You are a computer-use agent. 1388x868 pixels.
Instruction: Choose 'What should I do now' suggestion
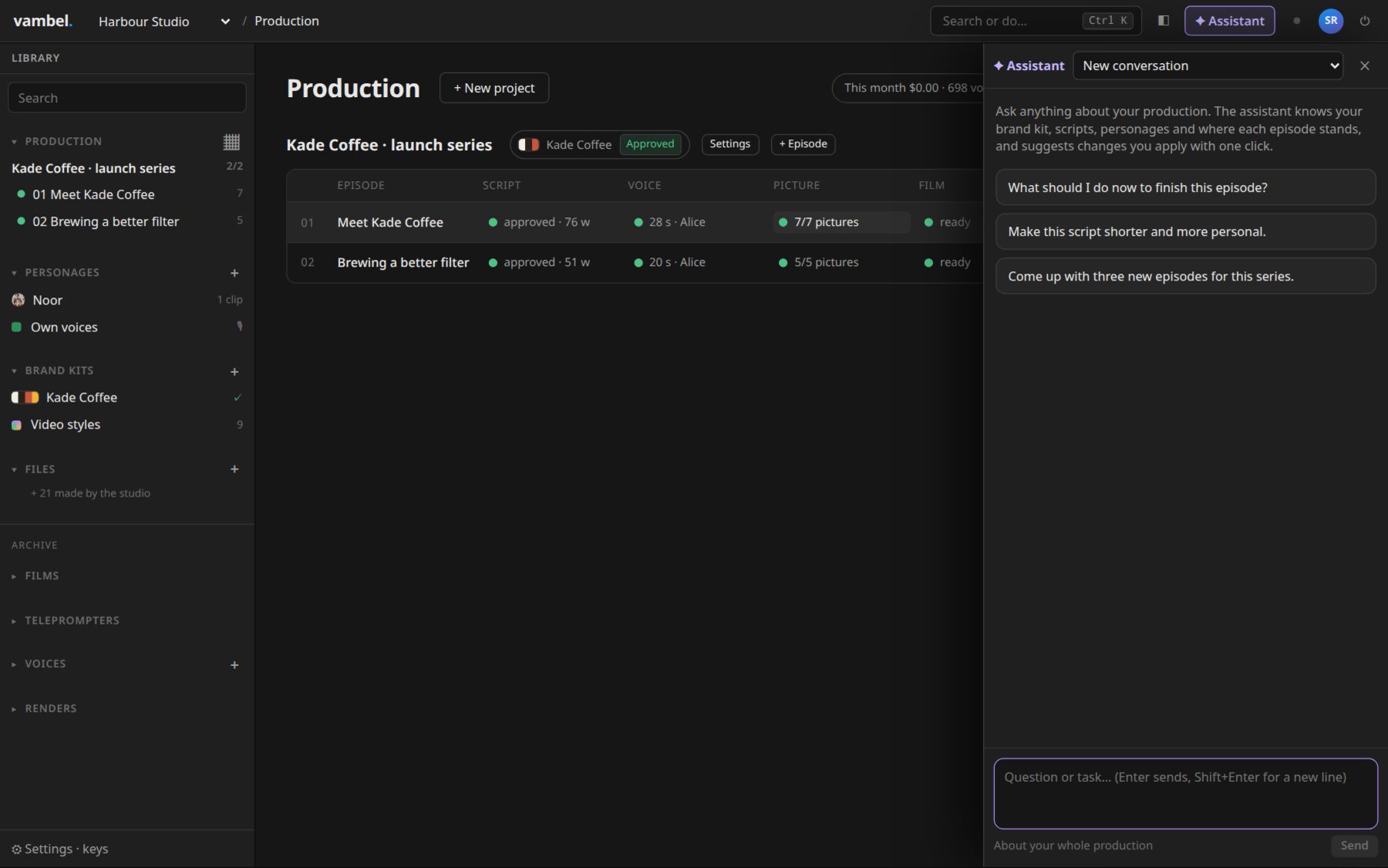1185,187
